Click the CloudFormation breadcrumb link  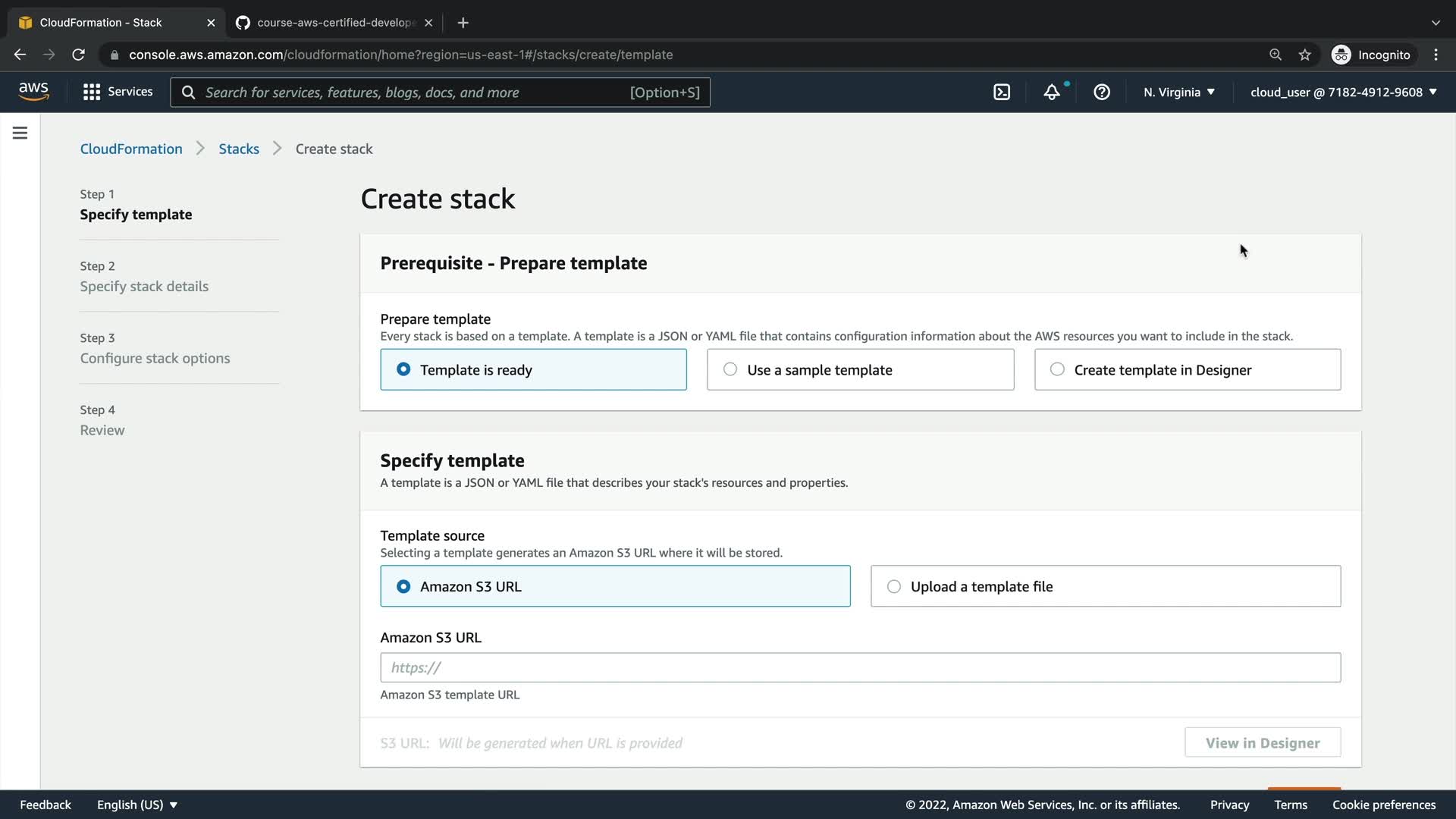131,149
